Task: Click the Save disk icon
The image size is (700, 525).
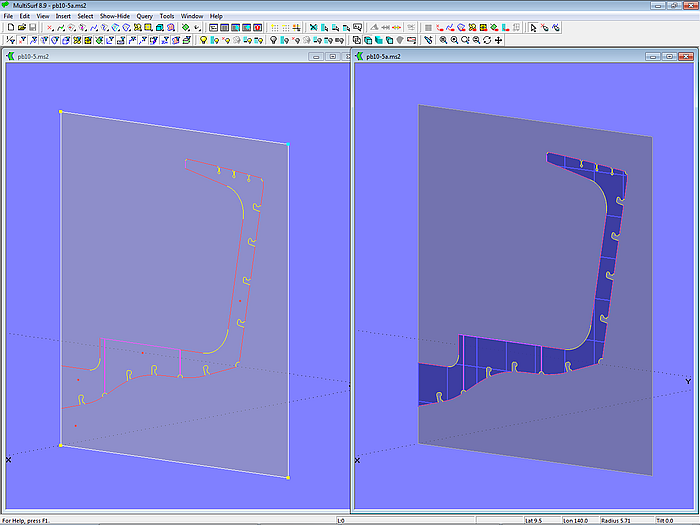Action: (32, 28)
